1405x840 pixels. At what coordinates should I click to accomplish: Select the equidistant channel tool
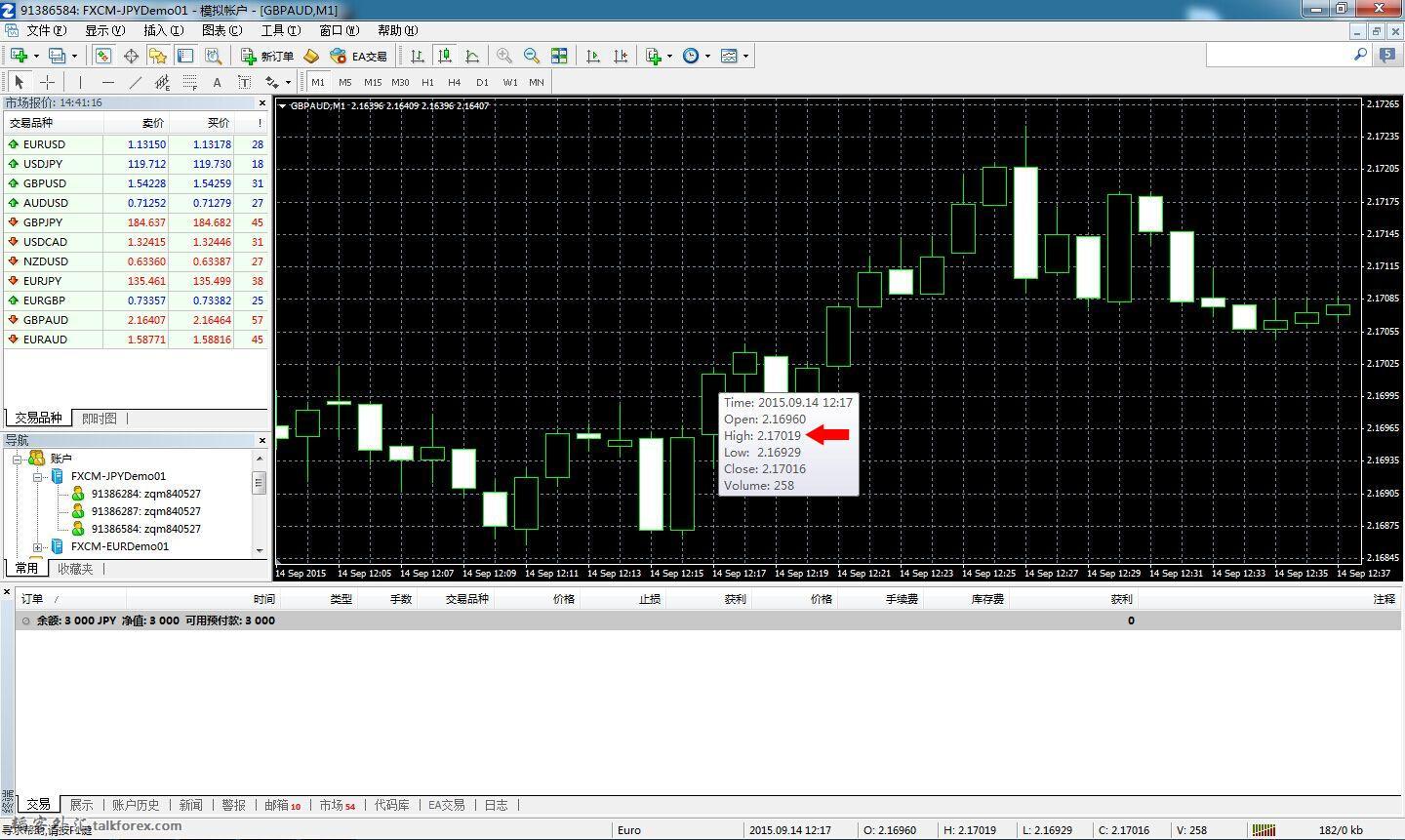pyautogui.click(x=162, y=82)
